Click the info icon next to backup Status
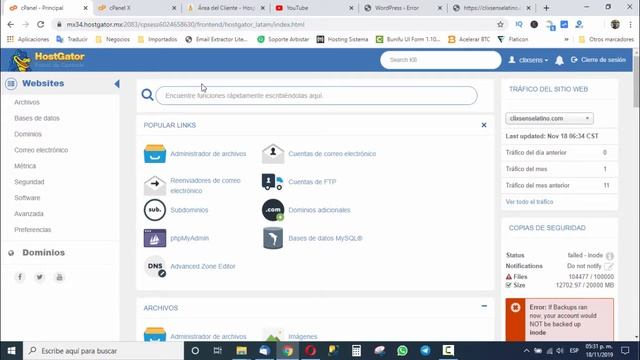Image resolution: width=640 pixels, height=360 pixels. click(x=610, y=256)
